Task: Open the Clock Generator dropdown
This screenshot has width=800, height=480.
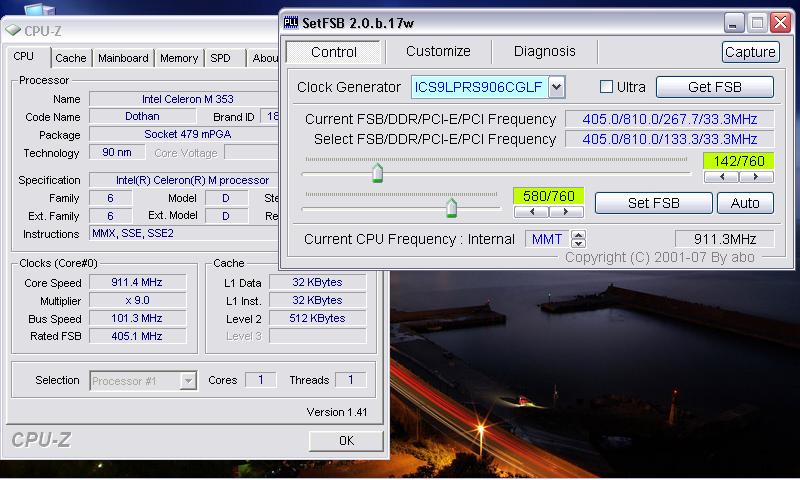Action: tap(557, 87)
